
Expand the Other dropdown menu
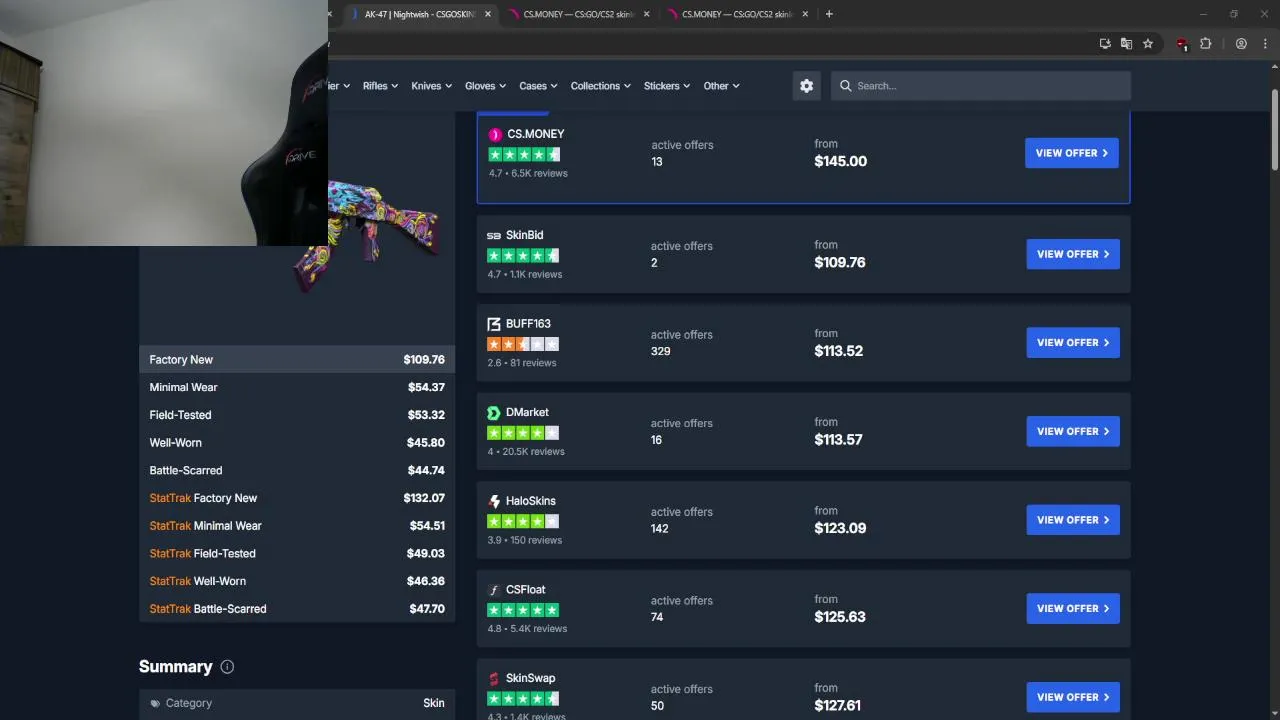tap(721, 86)
